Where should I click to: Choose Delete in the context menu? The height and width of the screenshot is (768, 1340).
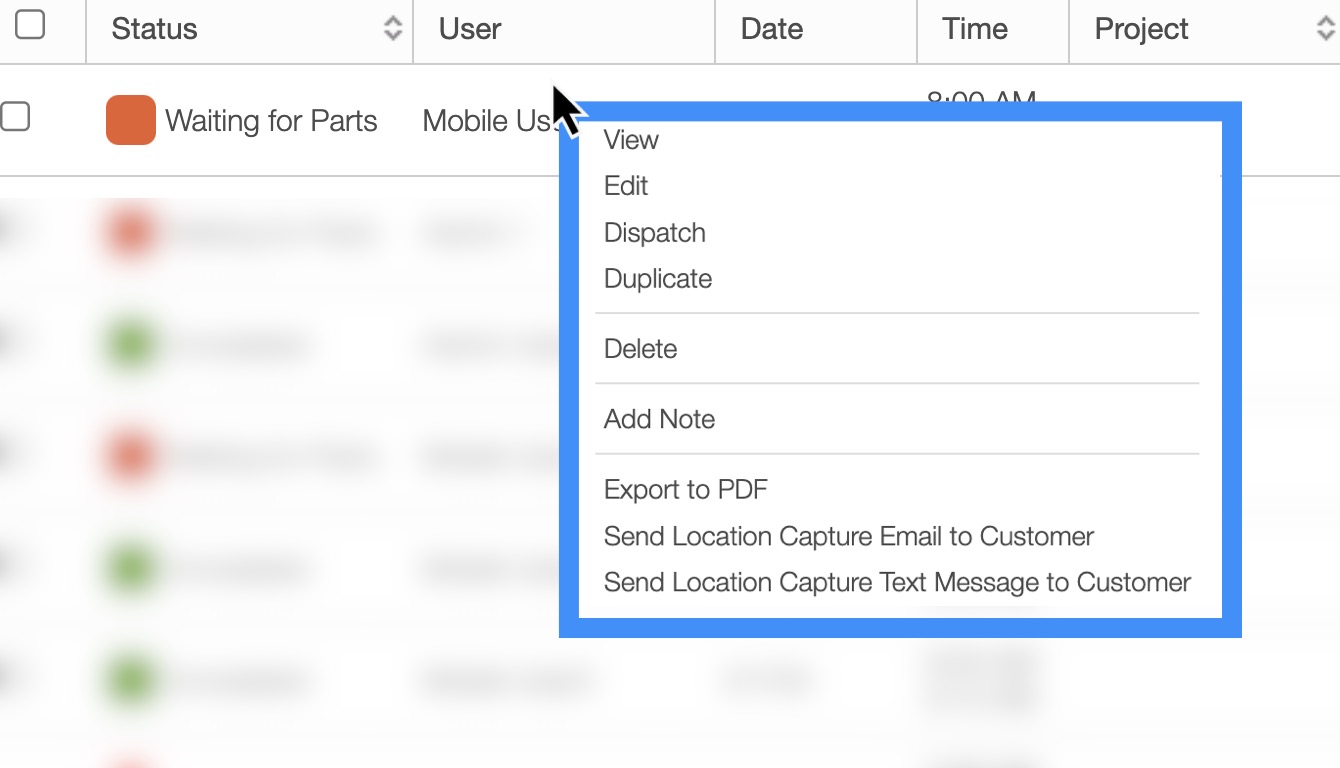pyautogui.click(x=641, y=349)
